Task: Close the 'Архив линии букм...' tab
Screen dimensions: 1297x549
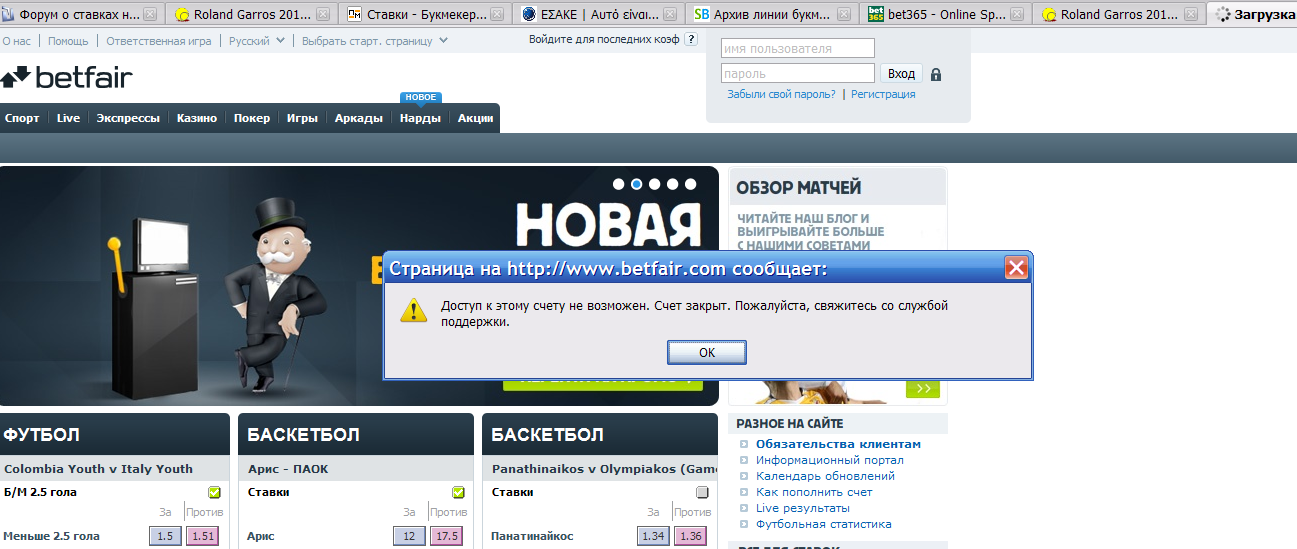Action: pos(843,15)
